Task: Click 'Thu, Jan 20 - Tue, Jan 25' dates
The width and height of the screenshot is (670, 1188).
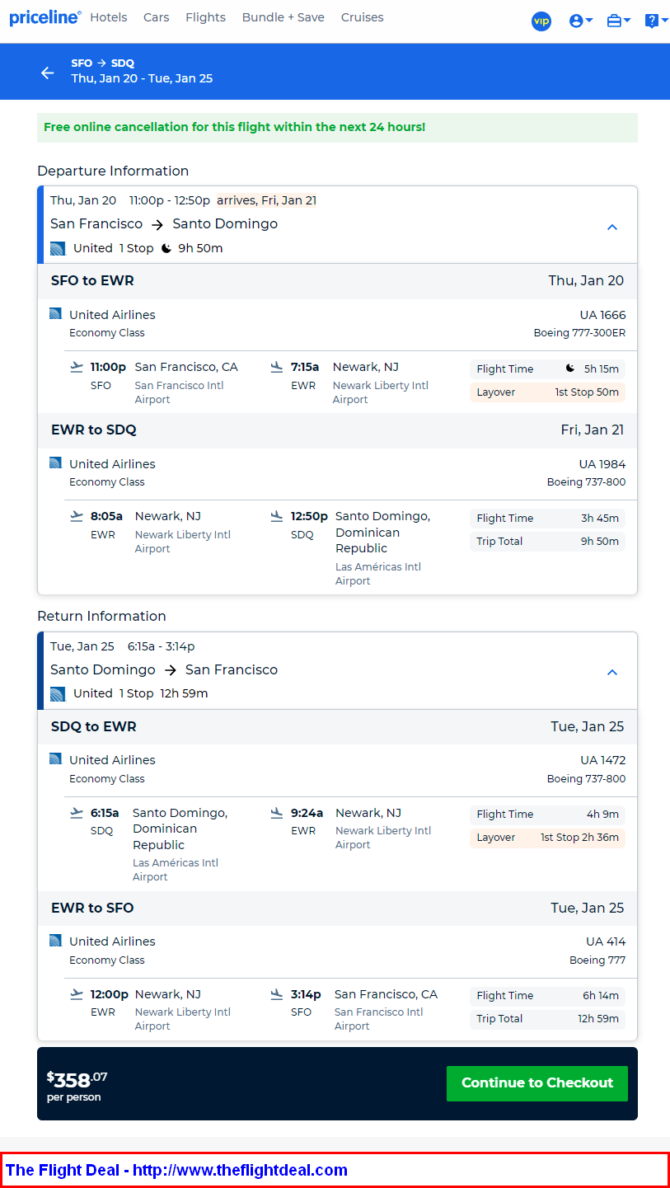Action: (142, 78)
